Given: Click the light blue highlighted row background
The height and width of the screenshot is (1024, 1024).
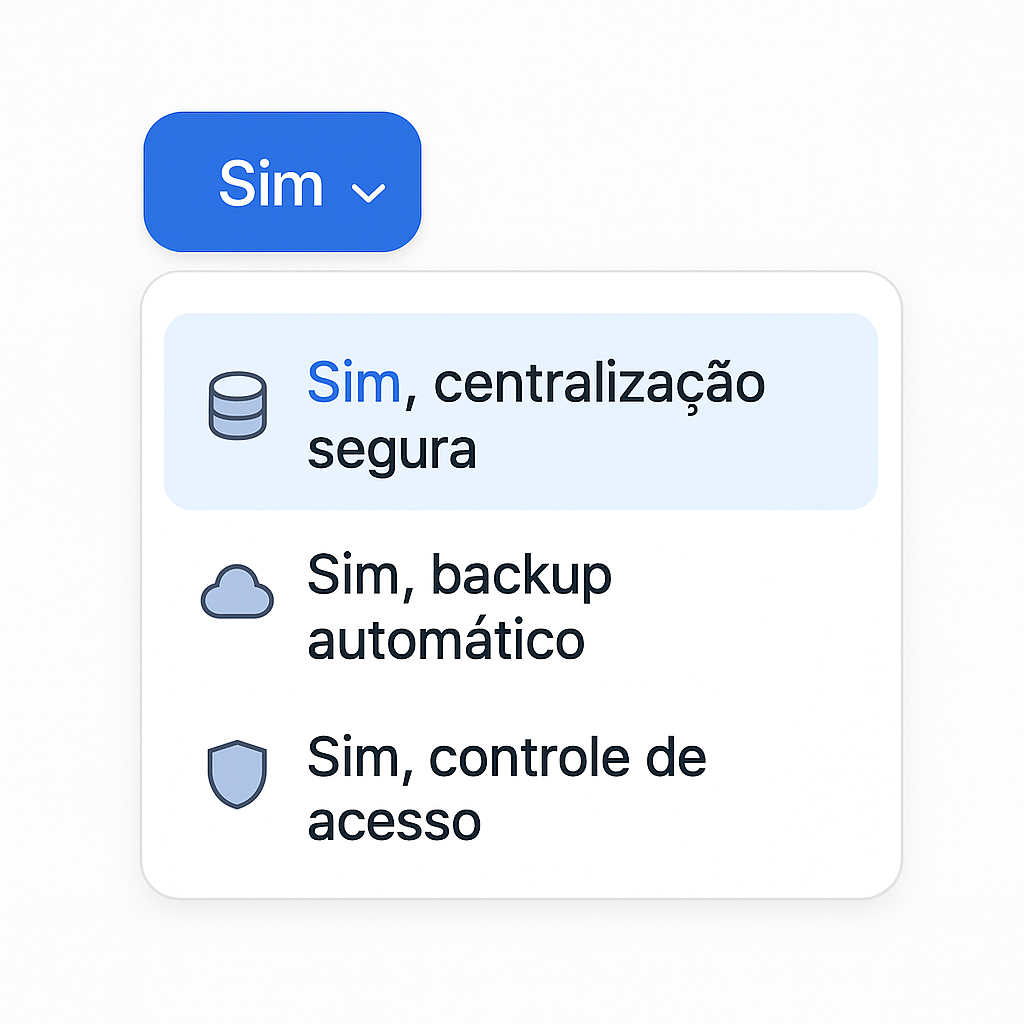Looking at the screenshot, I should (520, 411).
